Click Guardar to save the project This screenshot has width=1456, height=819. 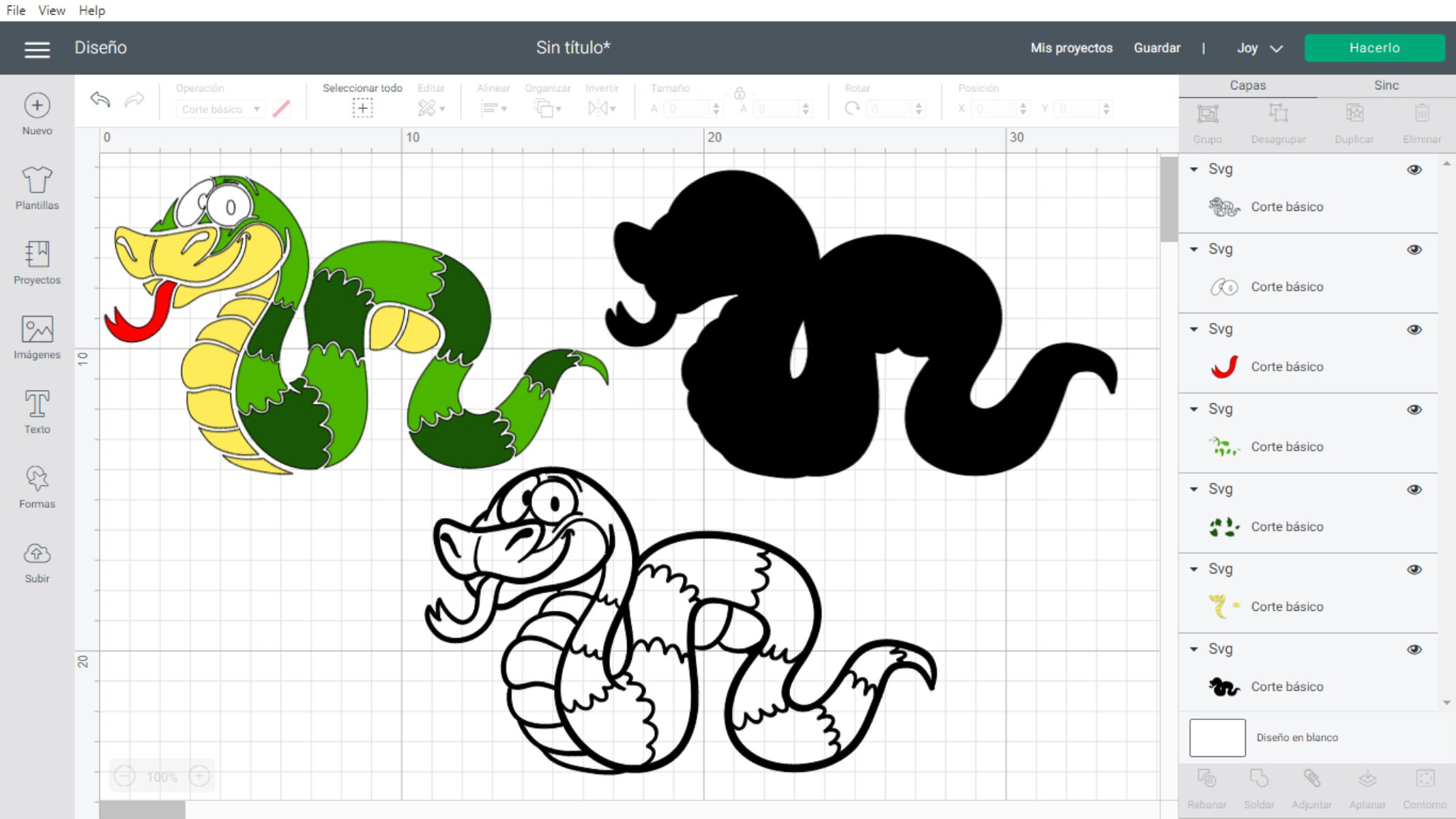1156,48
